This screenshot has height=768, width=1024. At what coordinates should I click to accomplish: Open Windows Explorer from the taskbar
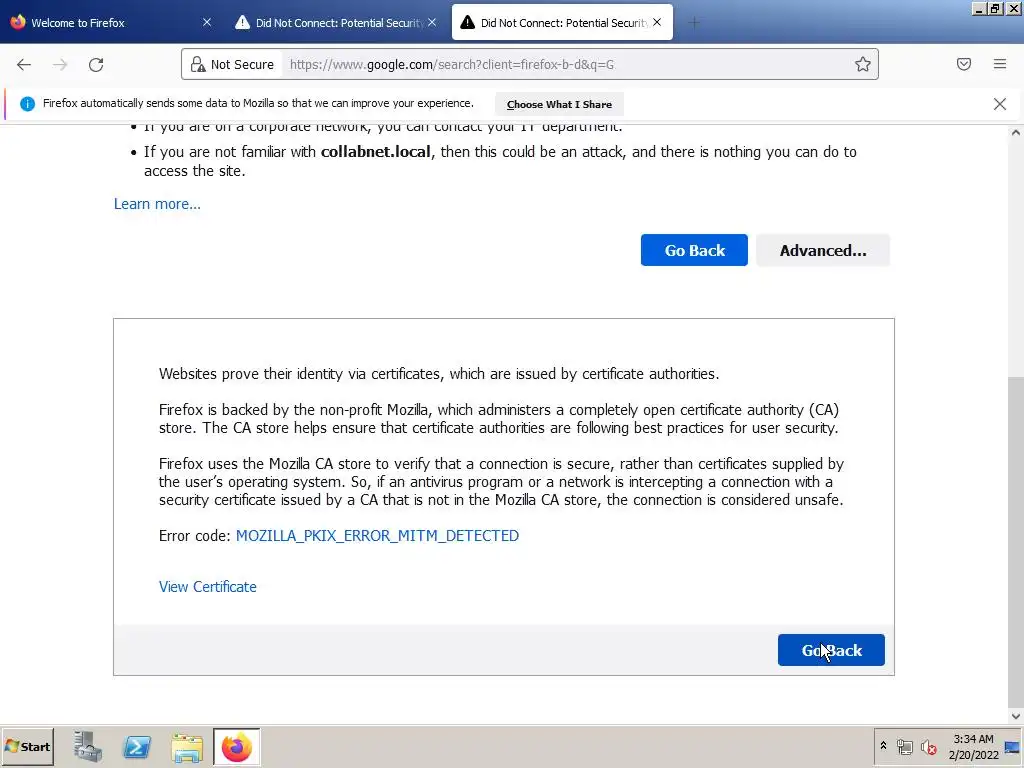(x=187, y=747)
